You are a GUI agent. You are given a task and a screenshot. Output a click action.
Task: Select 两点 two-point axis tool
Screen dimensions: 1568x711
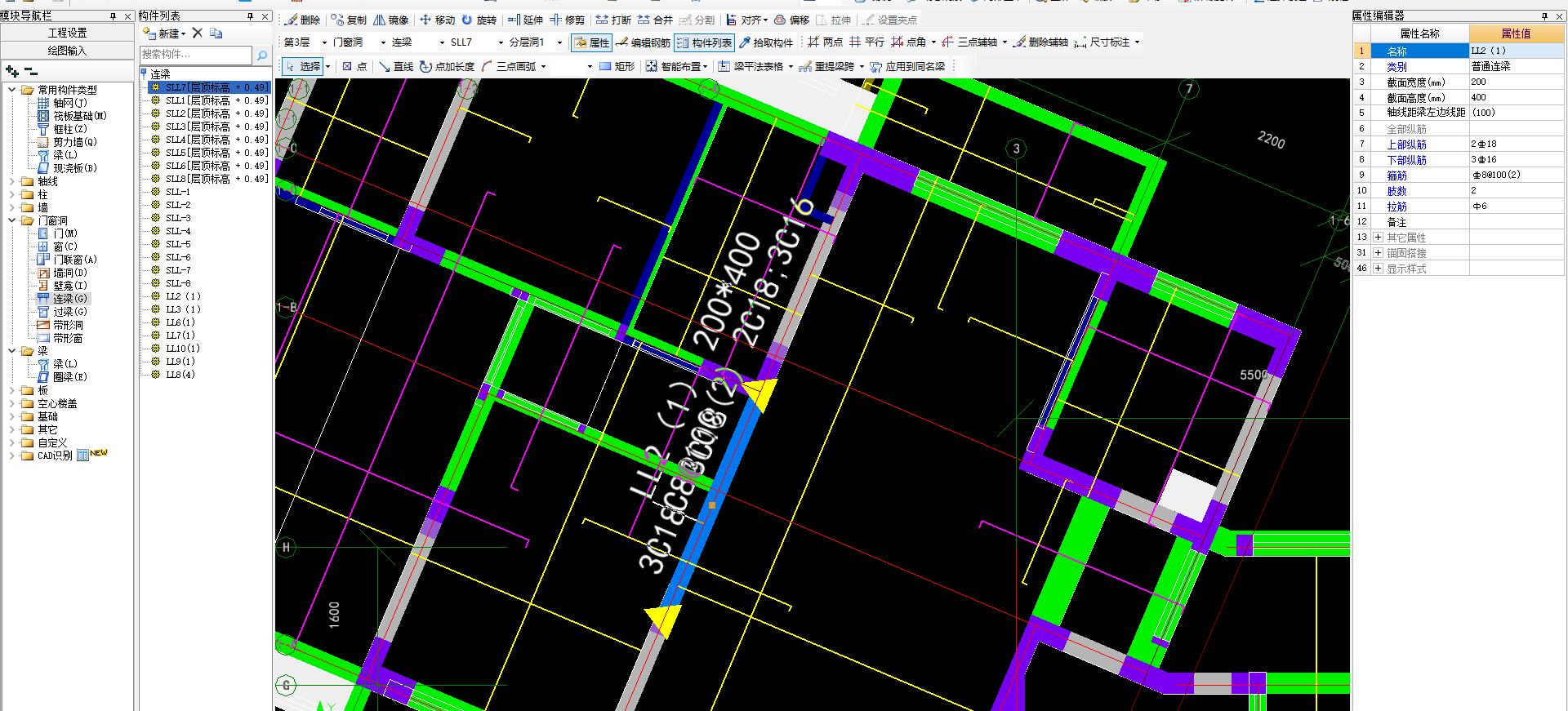[x=825, y=42]
